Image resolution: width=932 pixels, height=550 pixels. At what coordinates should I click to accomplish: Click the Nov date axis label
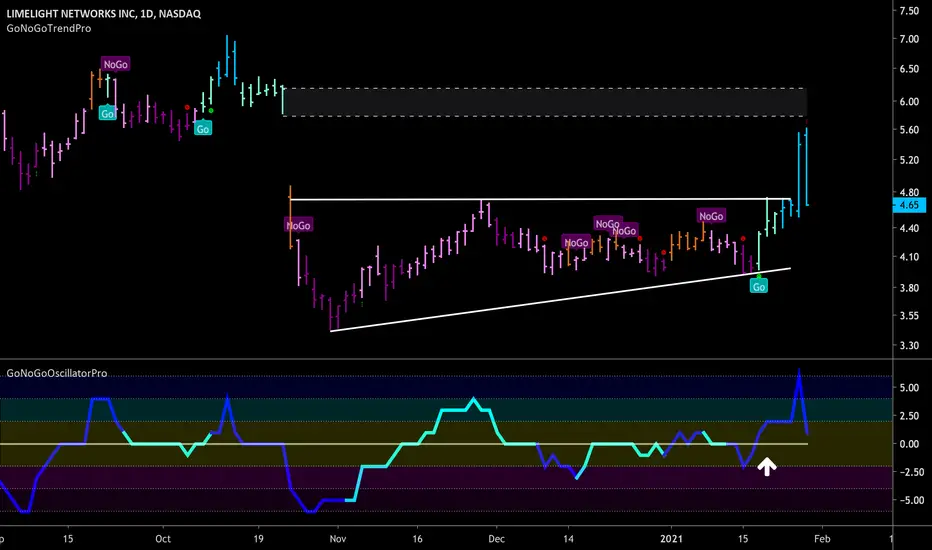point(338,539)
